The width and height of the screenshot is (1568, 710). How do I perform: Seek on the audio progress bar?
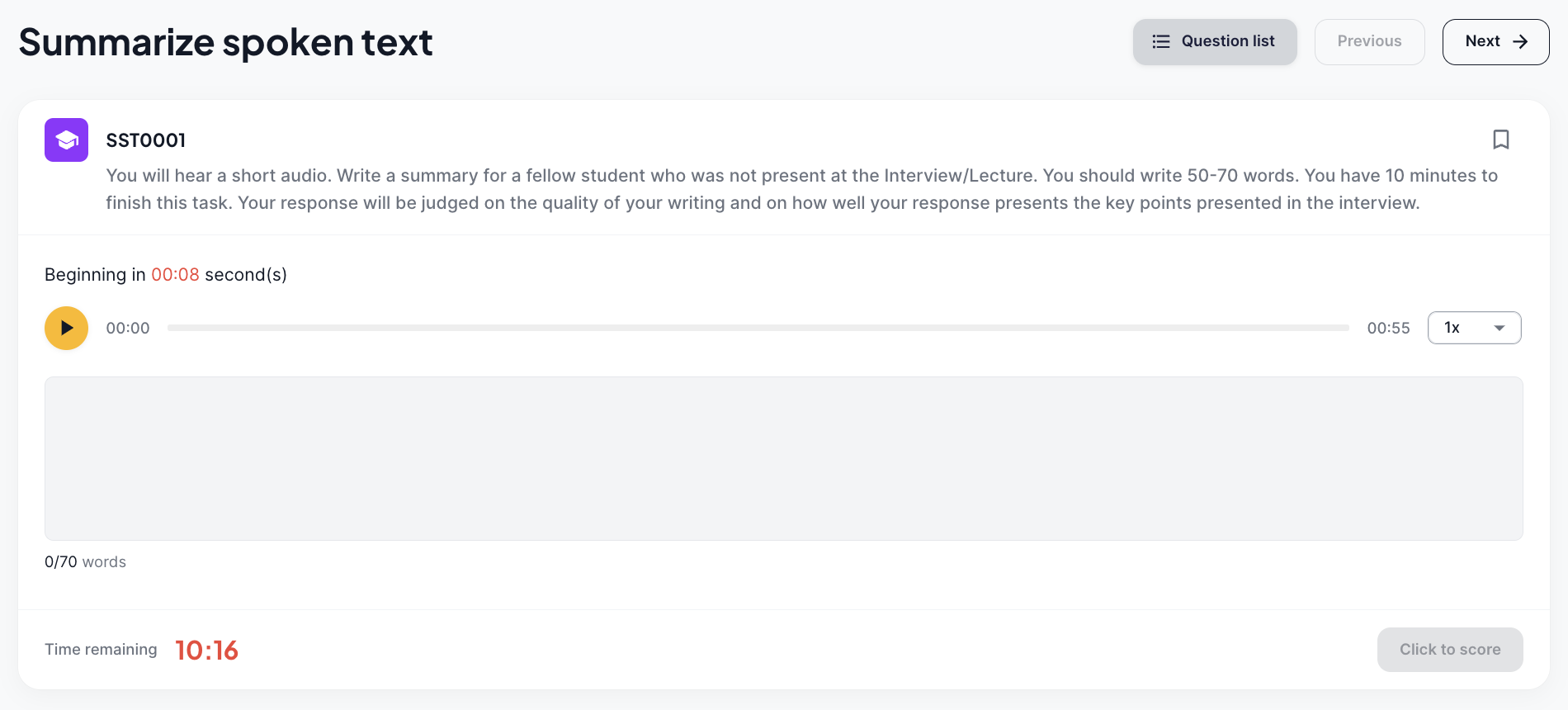click(758, 328)
